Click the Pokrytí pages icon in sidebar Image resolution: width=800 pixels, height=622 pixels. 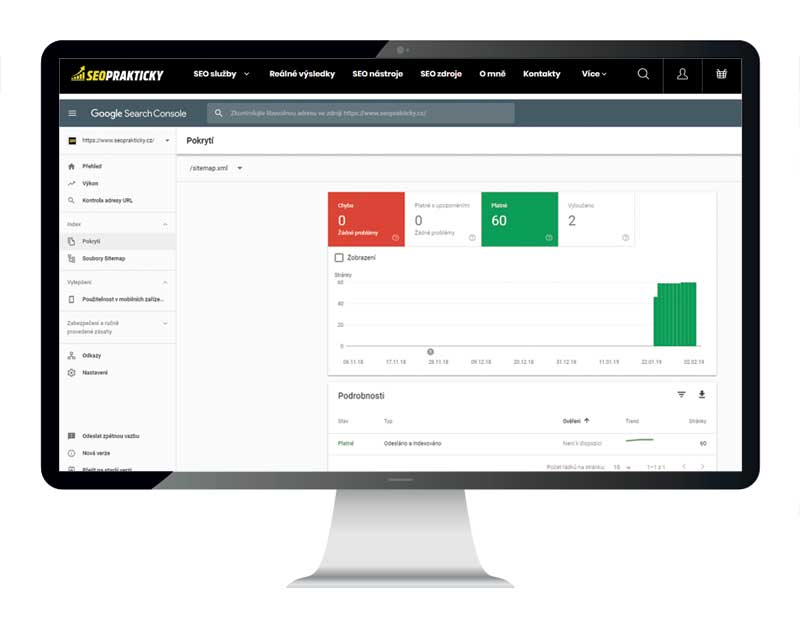71,241
